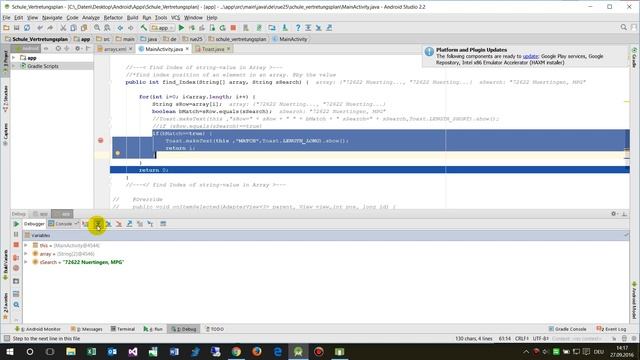Click the Copy toolbar icon
Screen dimensions: 640x360
(x=73, y=28)
